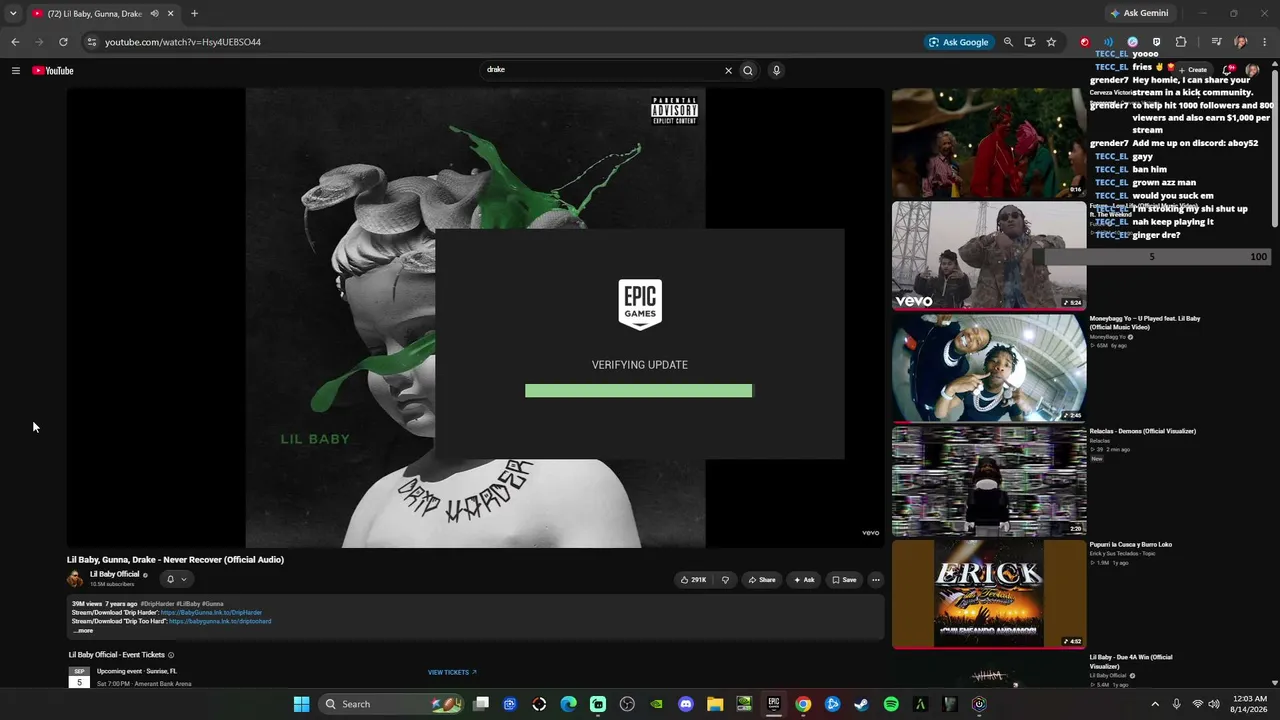Screen dimensions: 1280x720
Task: Open the YouTube guide hamburger menu
Action: [x=16, y=70]
